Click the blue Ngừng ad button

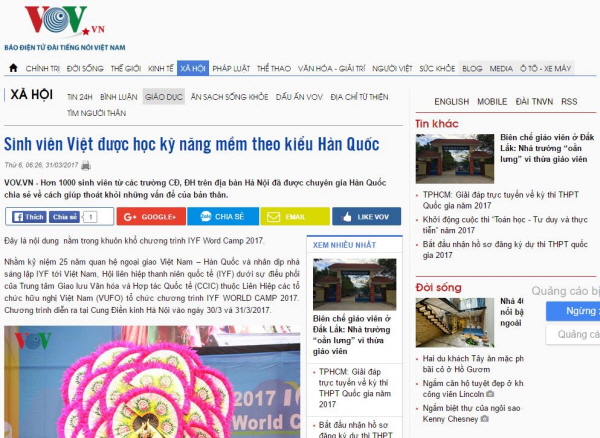click(x=573, y=311)
